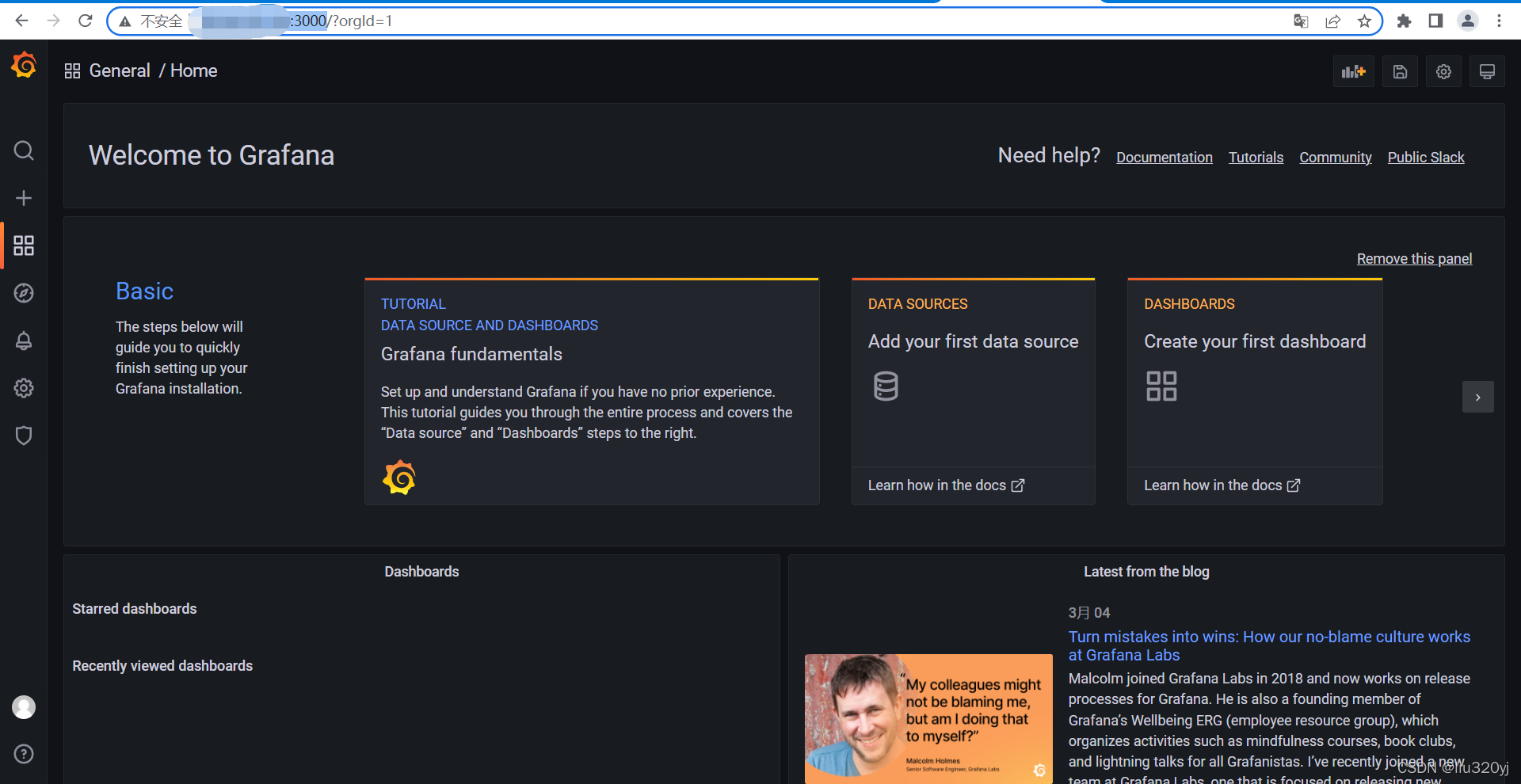Image resolution: width=1521 pixels, height=784 pixels.
Task: Click the Save dashboard icon
Action: click(1400, 72)
